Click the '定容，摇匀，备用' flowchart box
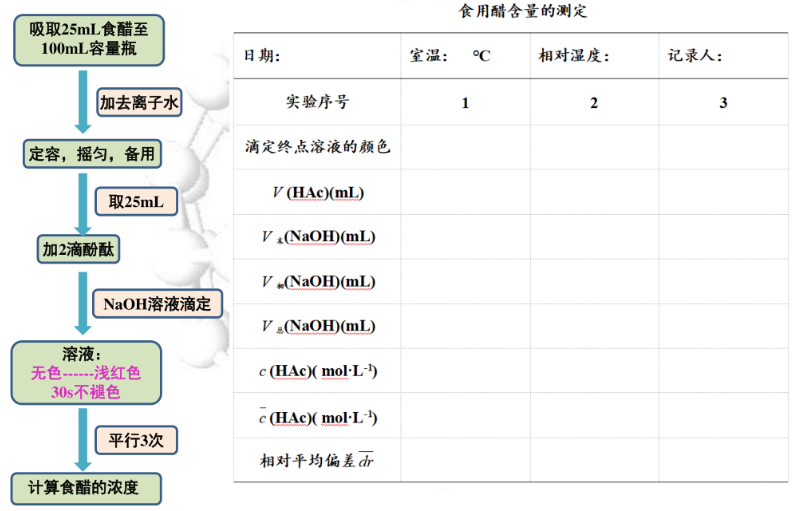 [x=92, y=154]
